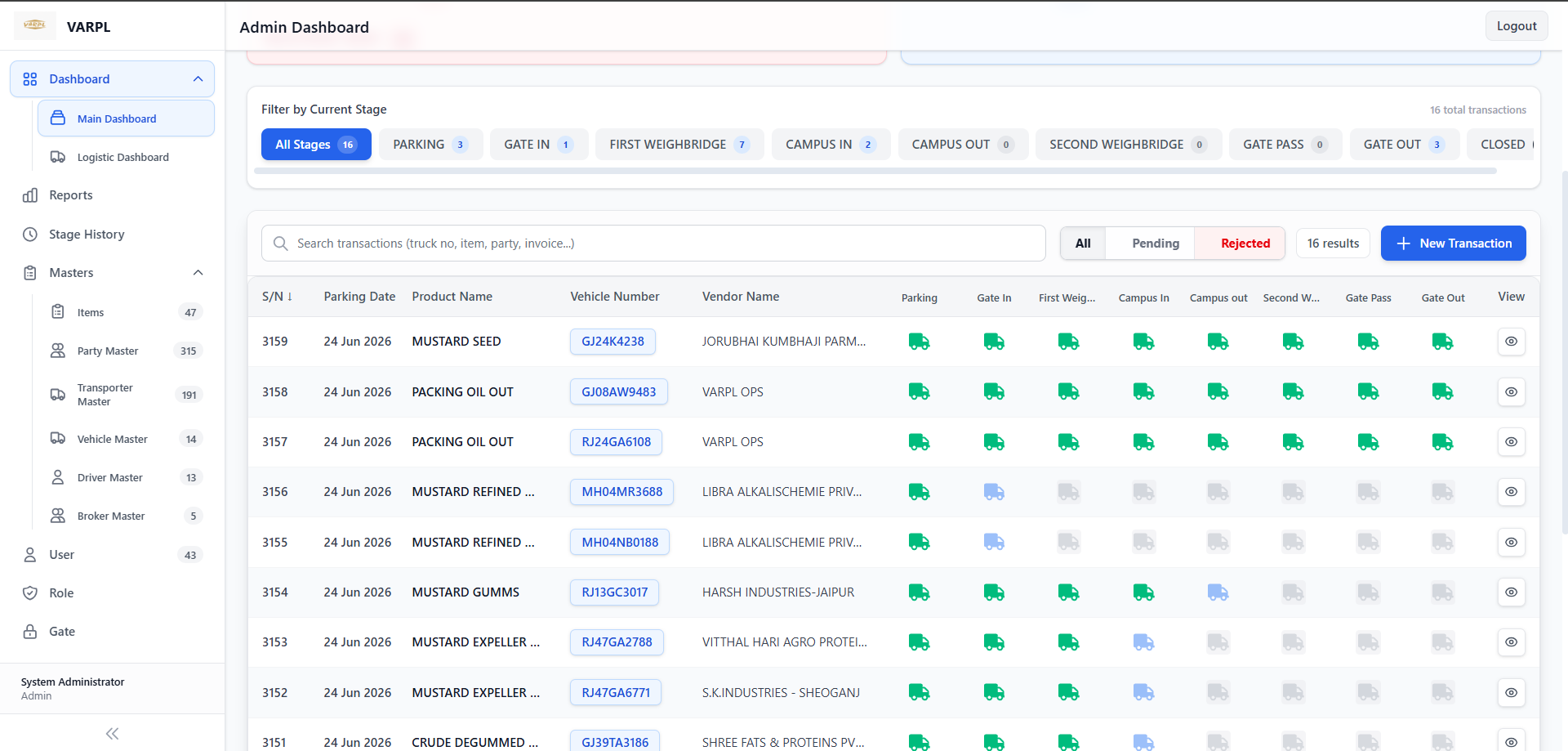The image size is (1568, 751).
Task: Click the Reports bar chart icon
Action: point(30,195)
